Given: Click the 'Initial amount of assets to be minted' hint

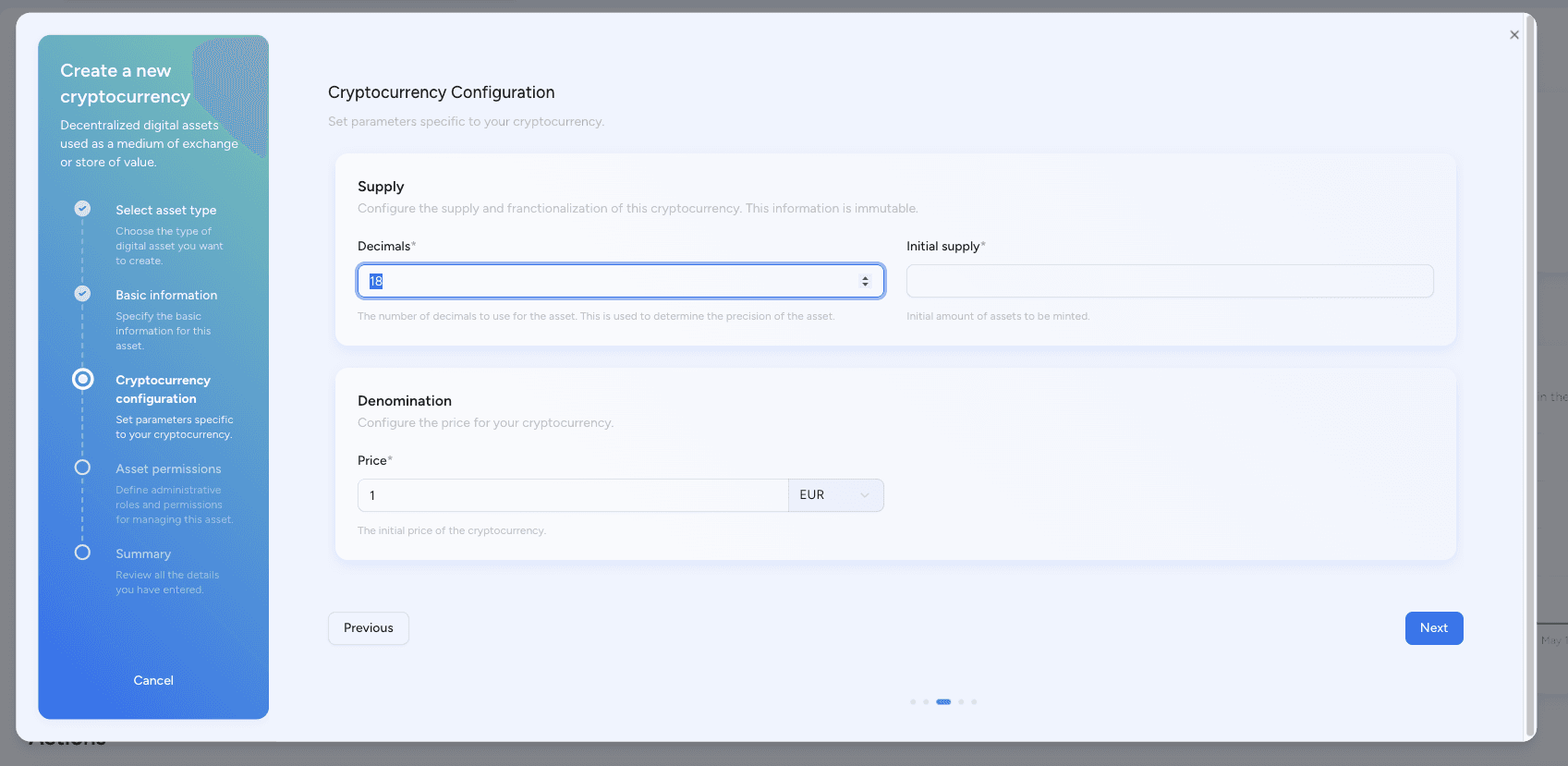Looking at the screenshot, I should (x=998, y=317).
